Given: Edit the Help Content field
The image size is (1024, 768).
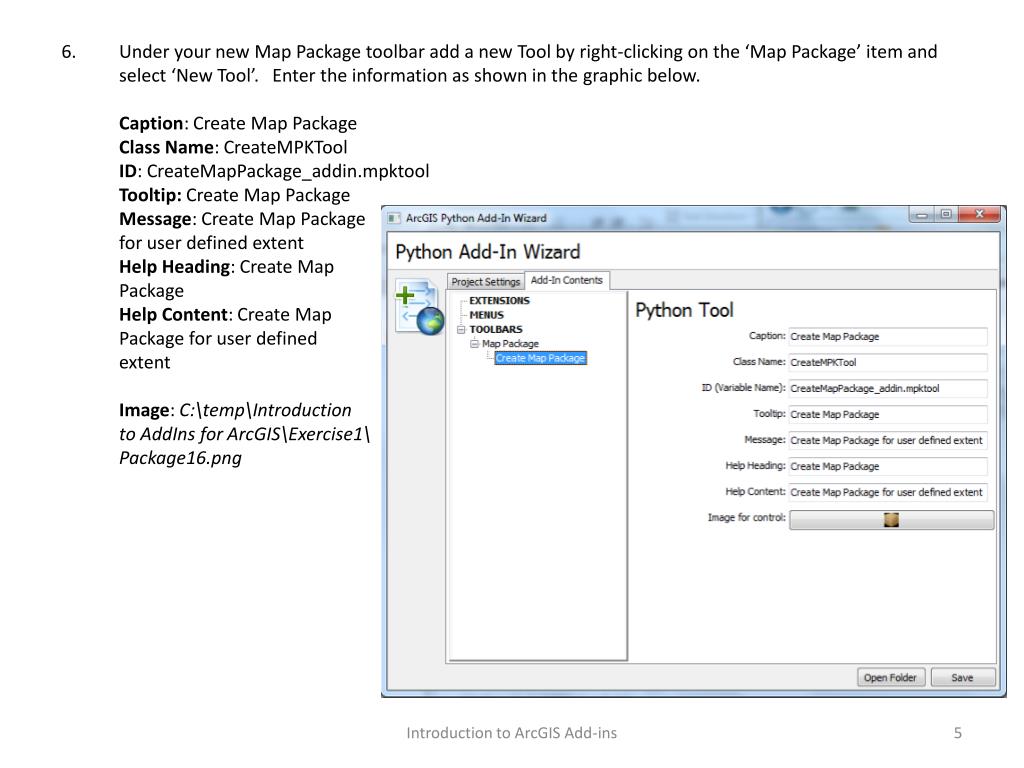Looking at the screenshot, I should coord(888,492).
